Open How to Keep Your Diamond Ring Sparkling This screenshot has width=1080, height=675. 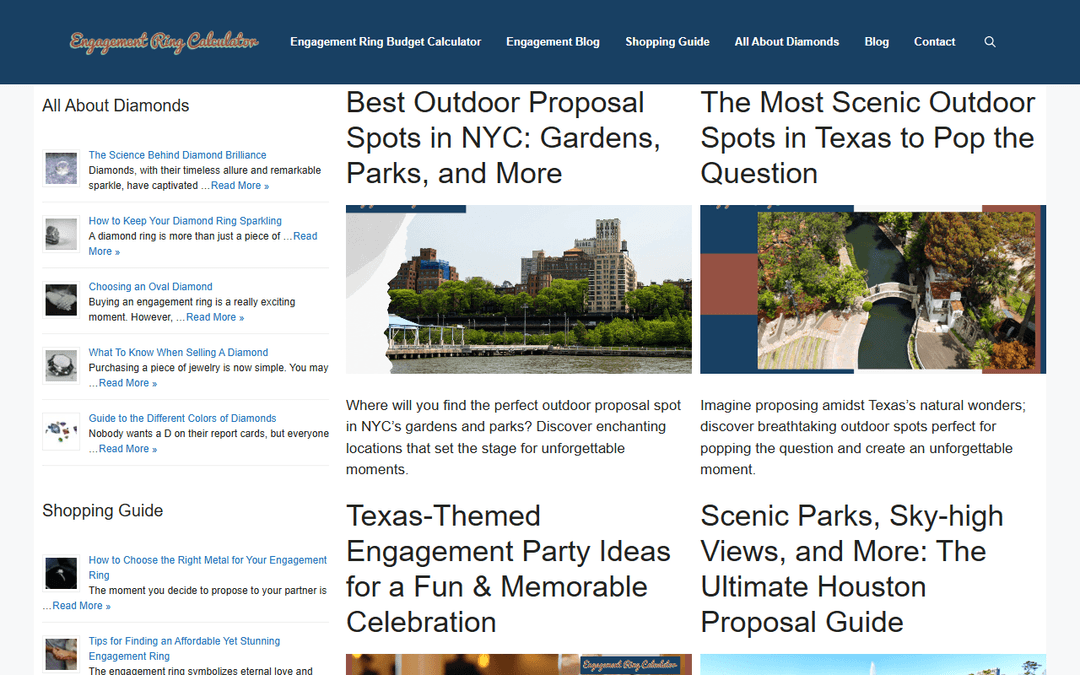185,221
